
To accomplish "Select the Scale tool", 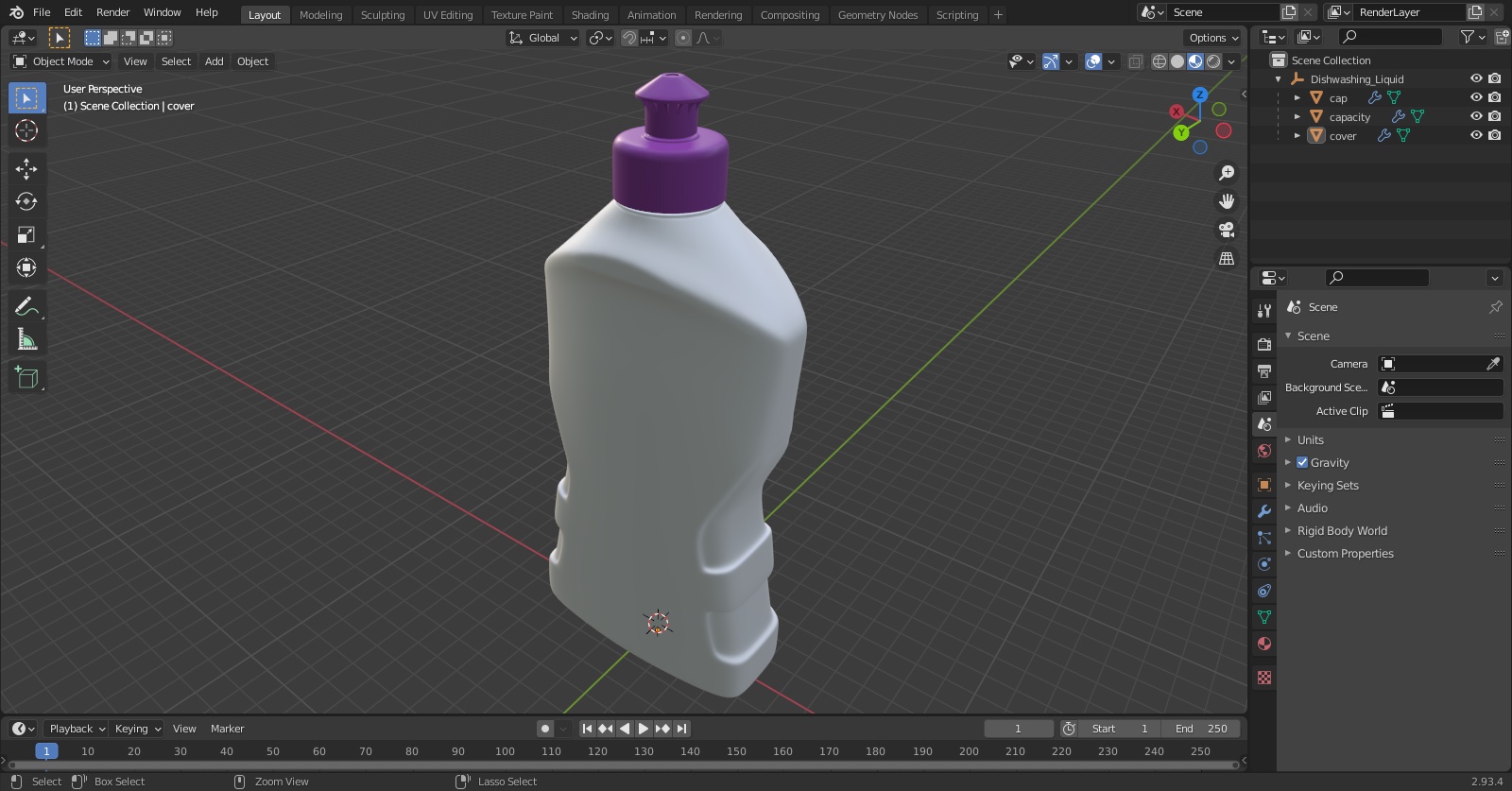I will pyautogui.click(x=26, y=234).
